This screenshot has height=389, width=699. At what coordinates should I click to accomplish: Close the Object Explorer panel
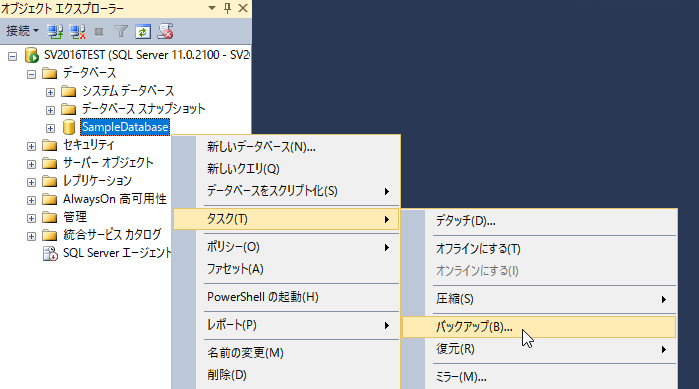point(243,8)
